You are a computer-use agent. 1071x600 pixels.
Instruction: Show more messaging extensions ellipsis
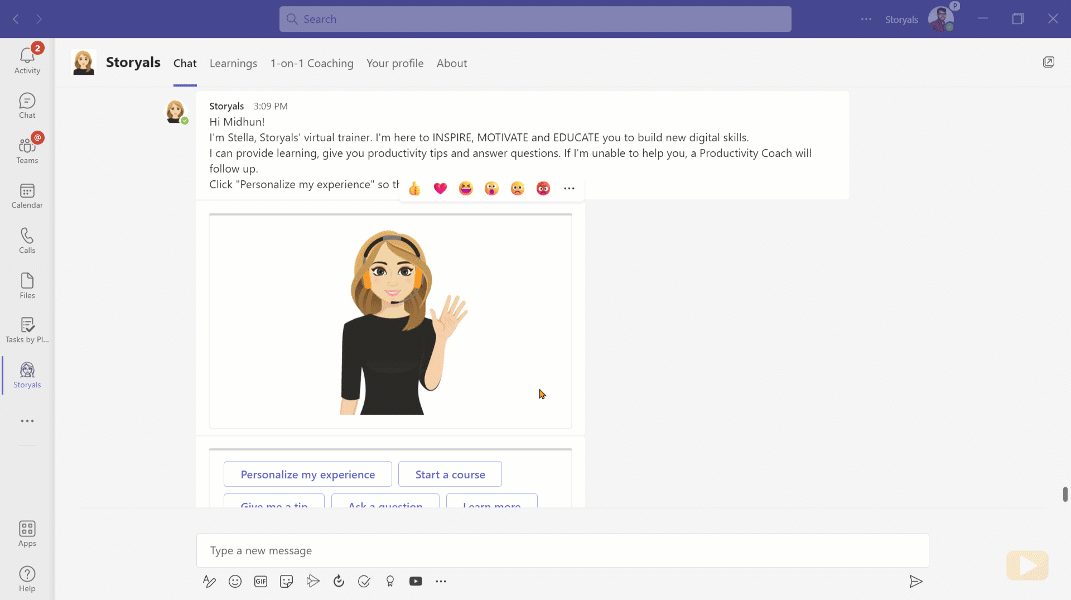click(x=441, y=582)
